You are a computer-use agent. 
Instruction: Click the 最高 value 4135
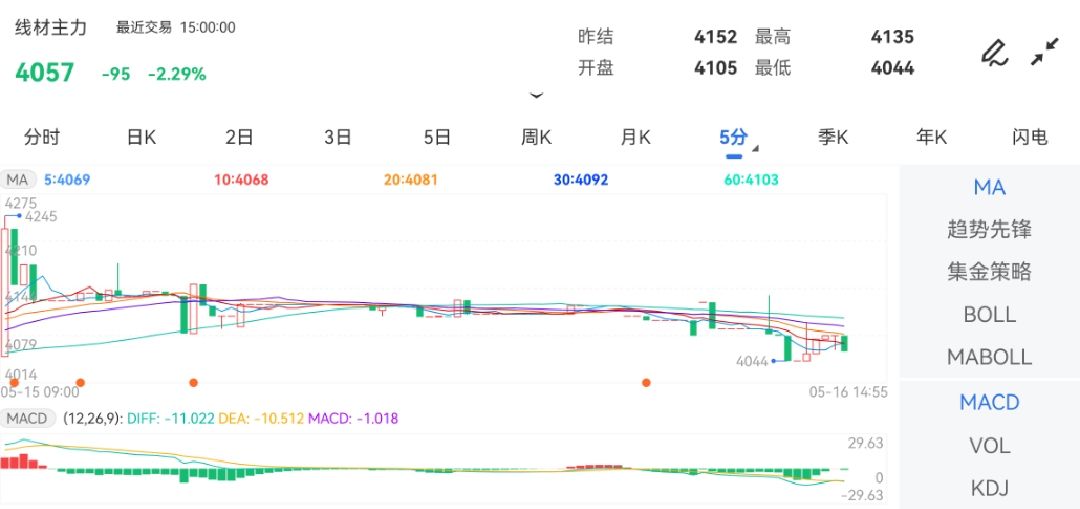[892, 37]
